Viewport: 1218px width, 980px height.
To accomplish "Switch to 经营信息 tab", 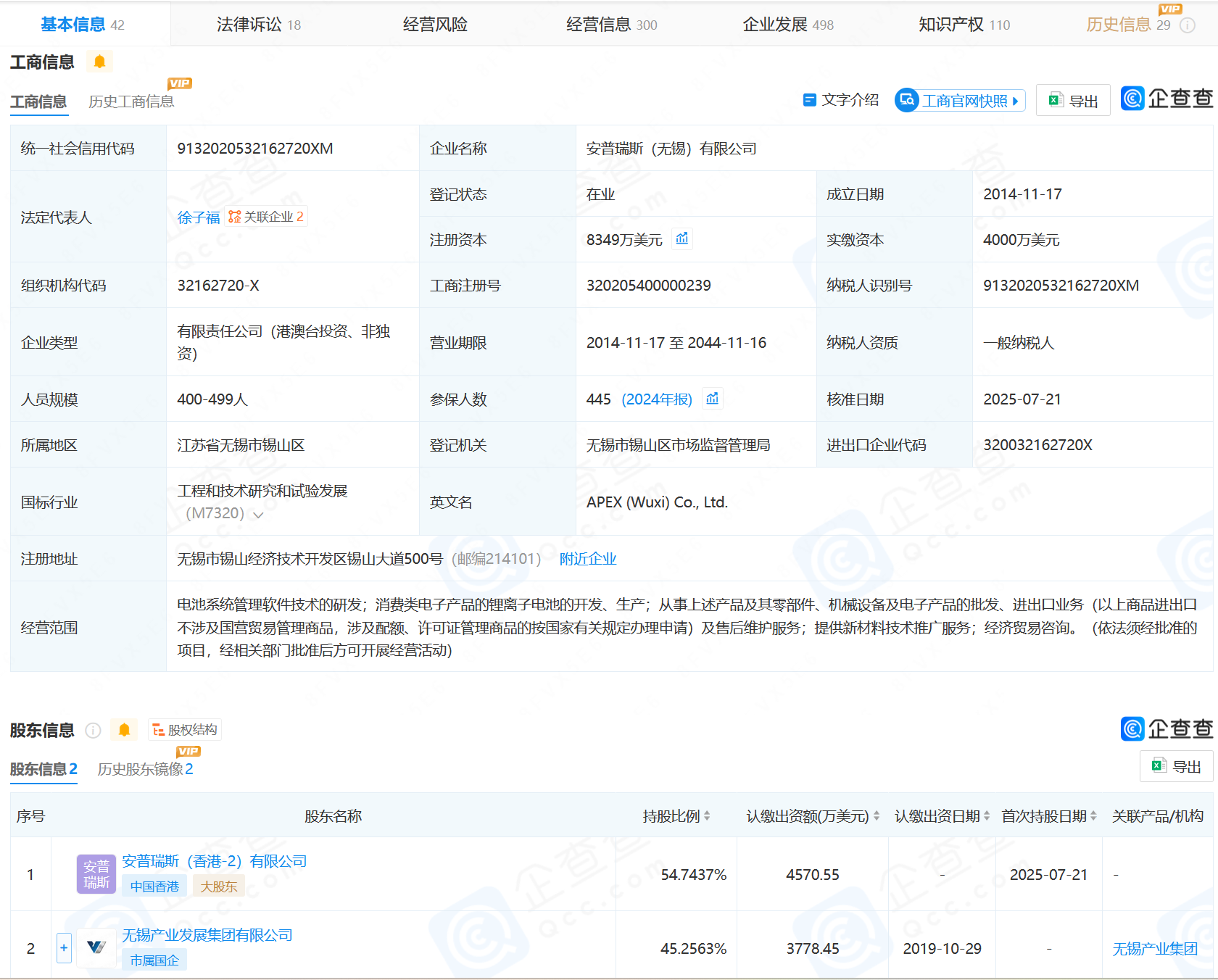I will pyautogui.click(x=611, y=25).
